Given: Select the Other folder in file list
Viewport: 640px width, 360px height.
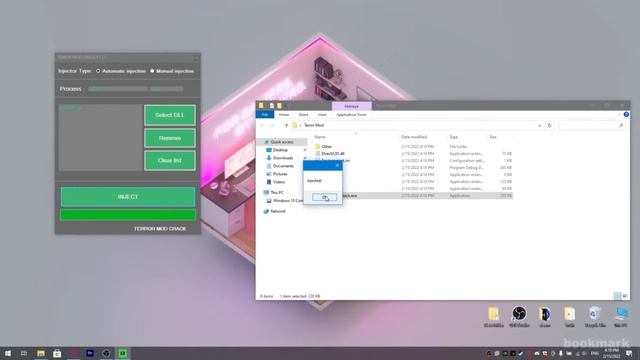Looking at the screenshot, I should [x=327, y=147].
